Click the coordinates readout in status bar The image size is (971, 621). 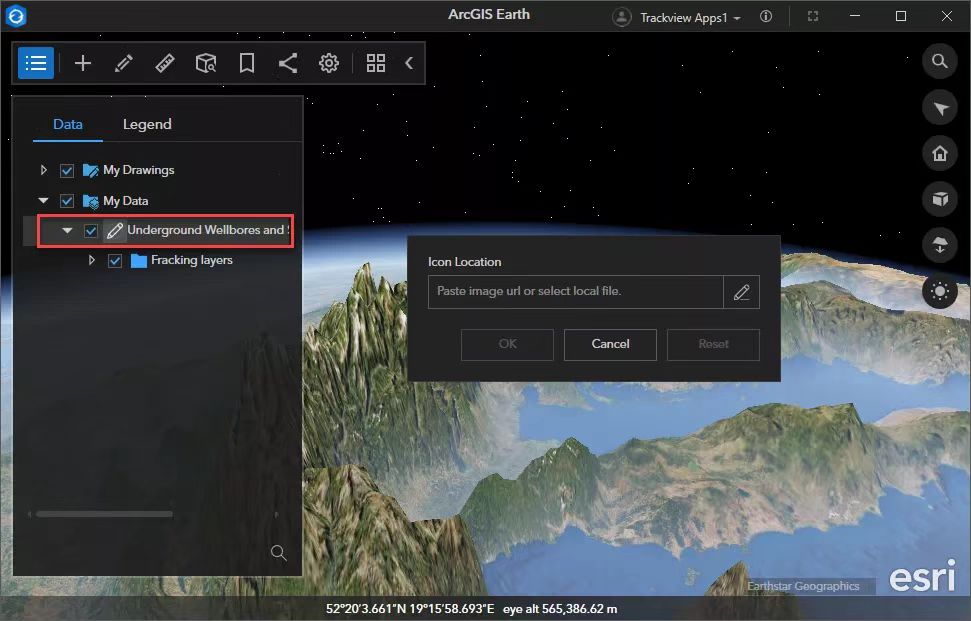pyautogui.click(x=410, y=609)
